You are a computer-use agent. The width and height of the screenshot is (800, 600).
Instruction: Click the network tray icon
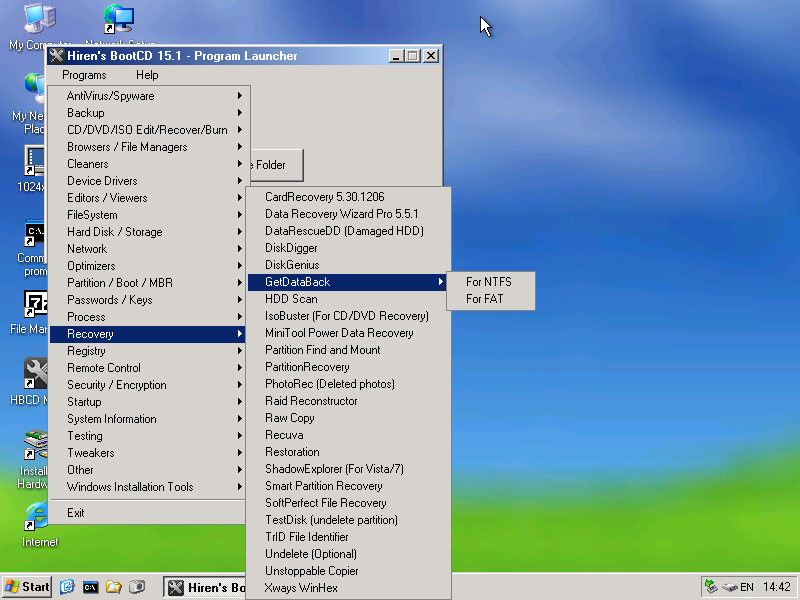point(711,587)
